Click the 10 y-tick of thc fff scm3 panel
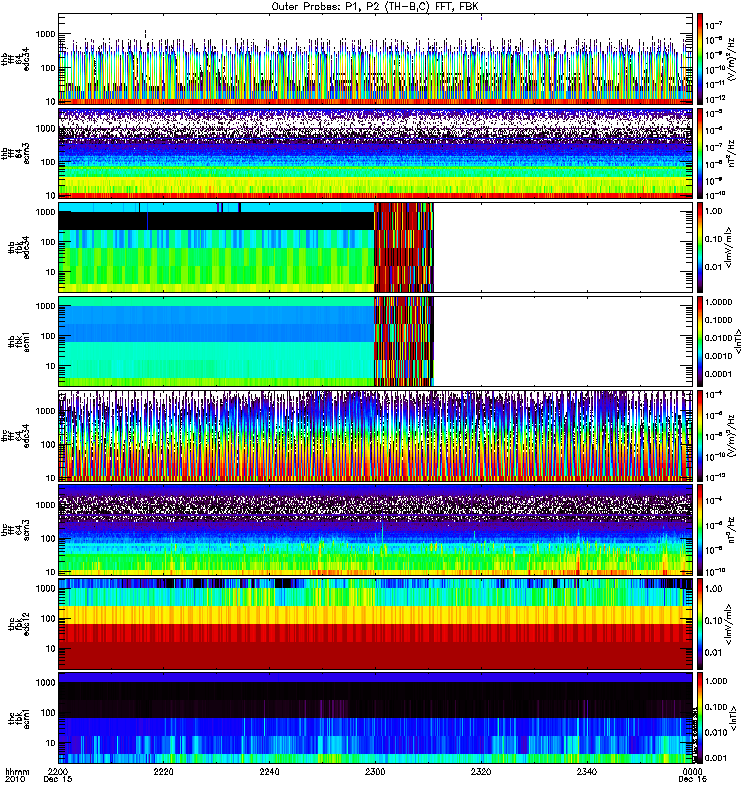750x800 pixels. pyautogui.click(x=51, y=572)
